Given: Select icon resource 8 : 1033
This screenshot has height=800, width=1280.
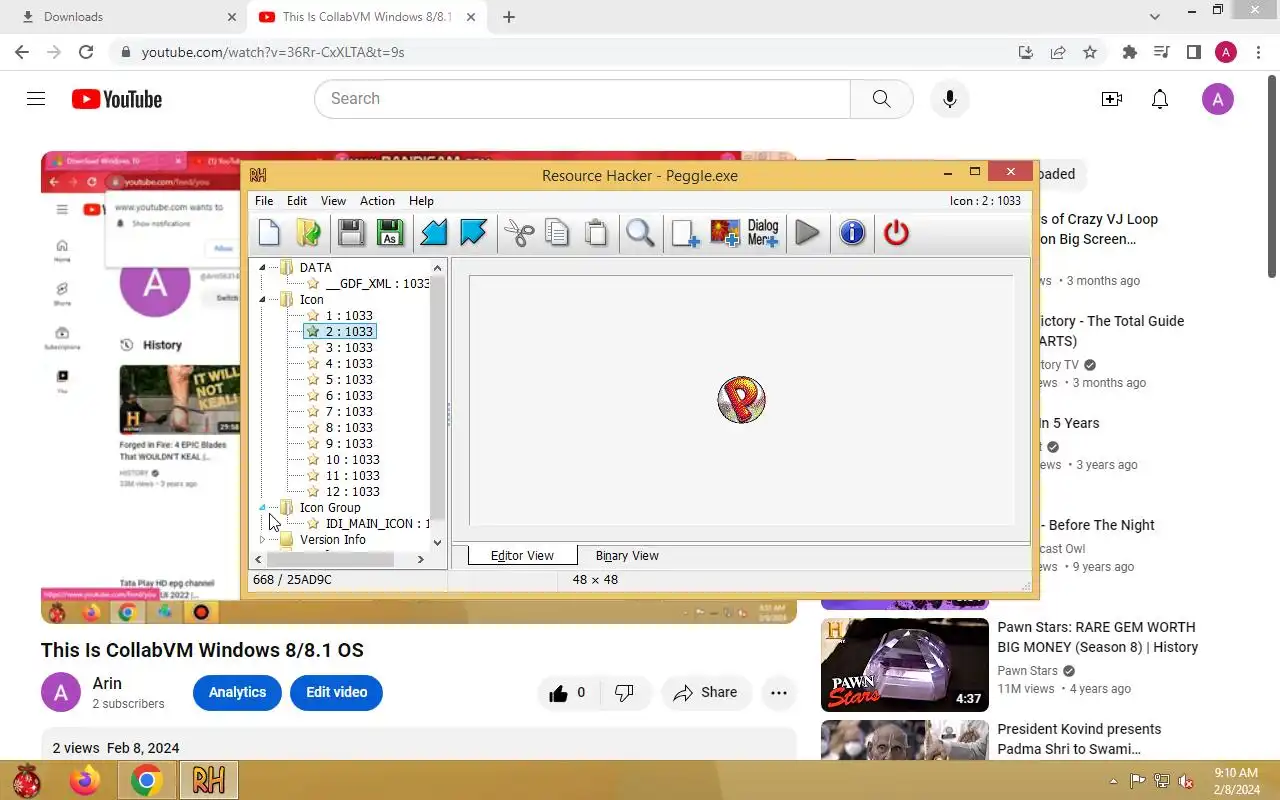Looking at the screenshot, I should click(x=349, y=428).
